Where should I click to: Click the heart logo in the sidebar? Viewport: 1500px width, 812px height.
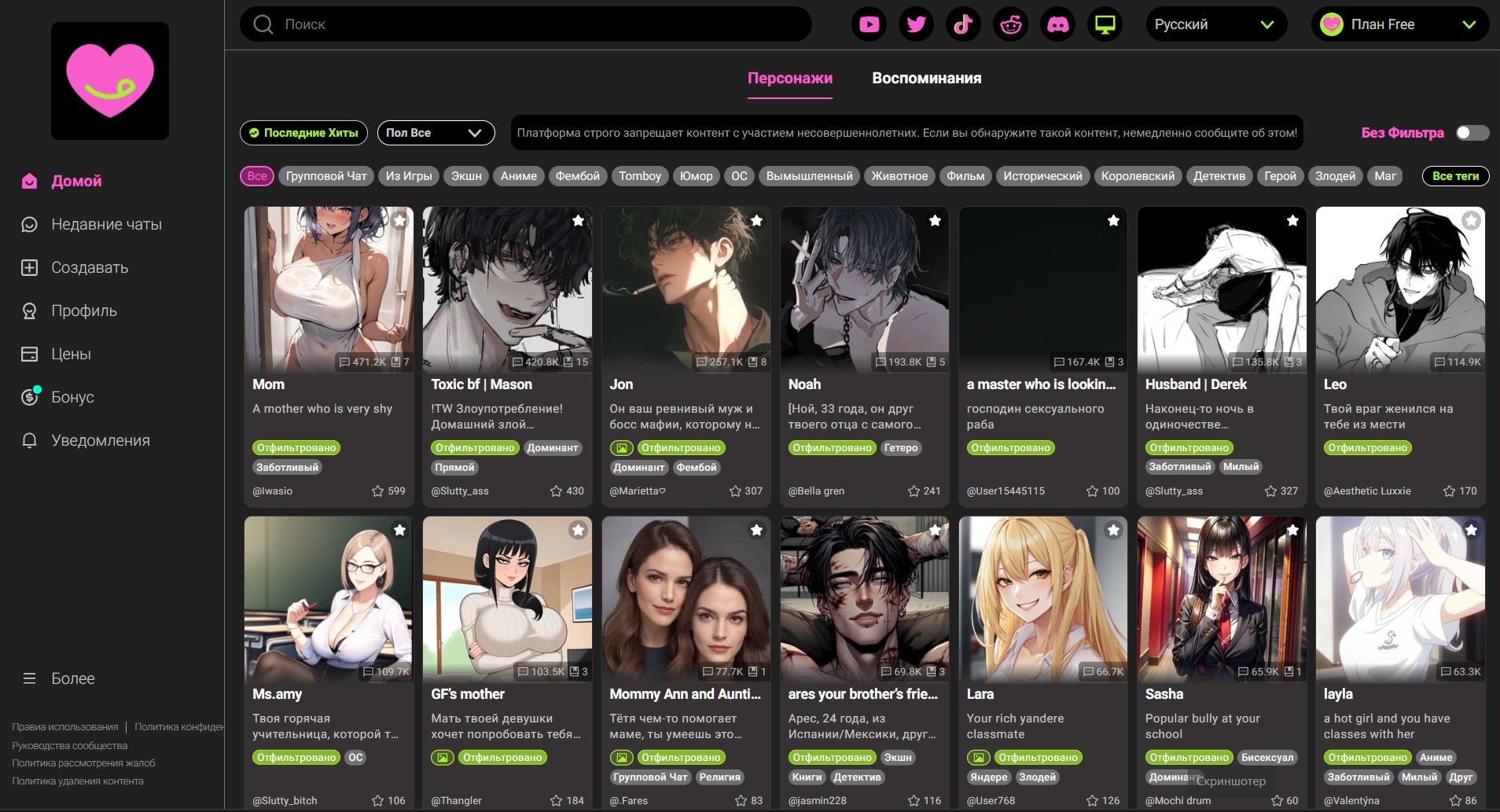coord(110,81)
